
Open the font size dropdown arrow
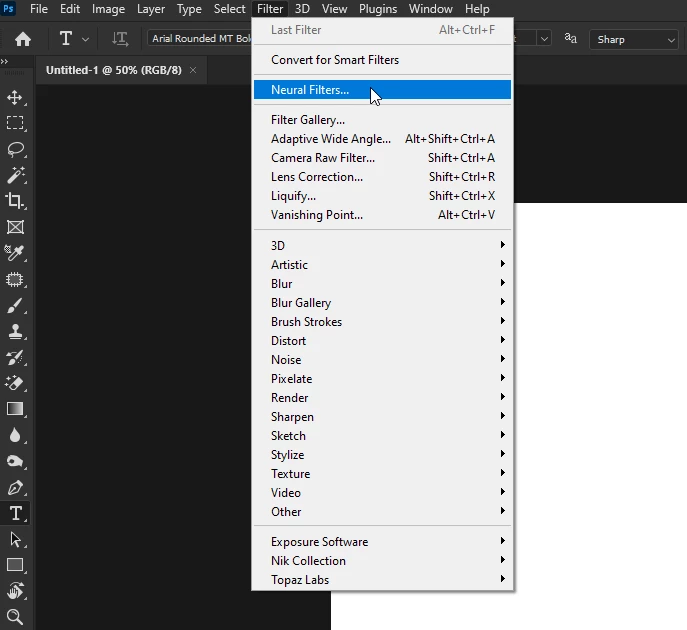click(x=544, y=39)
